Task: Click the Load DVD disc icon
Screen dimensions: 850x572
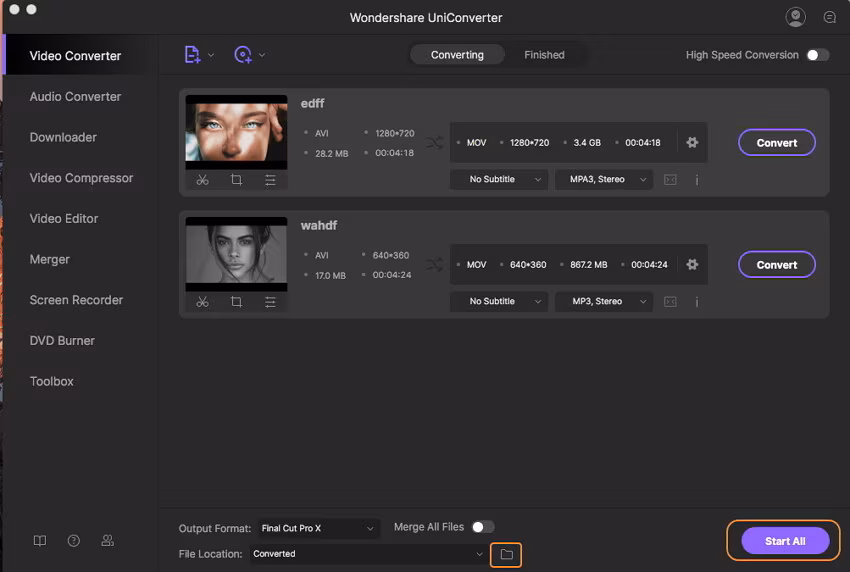Action: pyautogui.click(x=243, y=55)
